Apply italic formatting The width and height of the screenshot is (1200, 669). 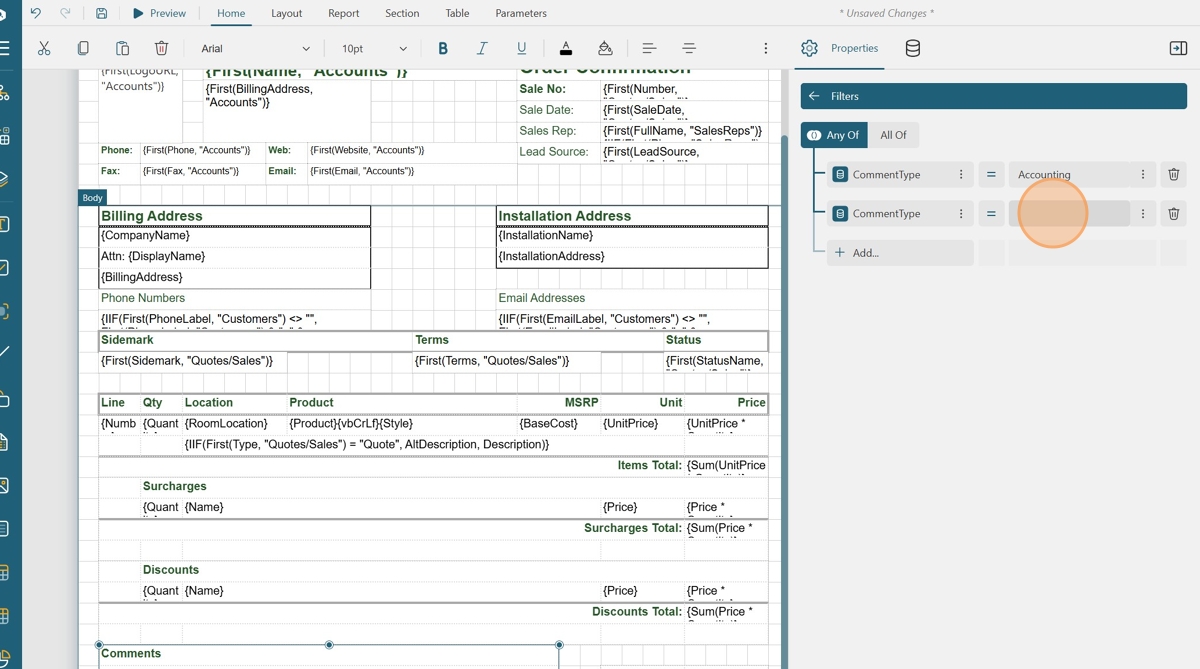(482, 48)
